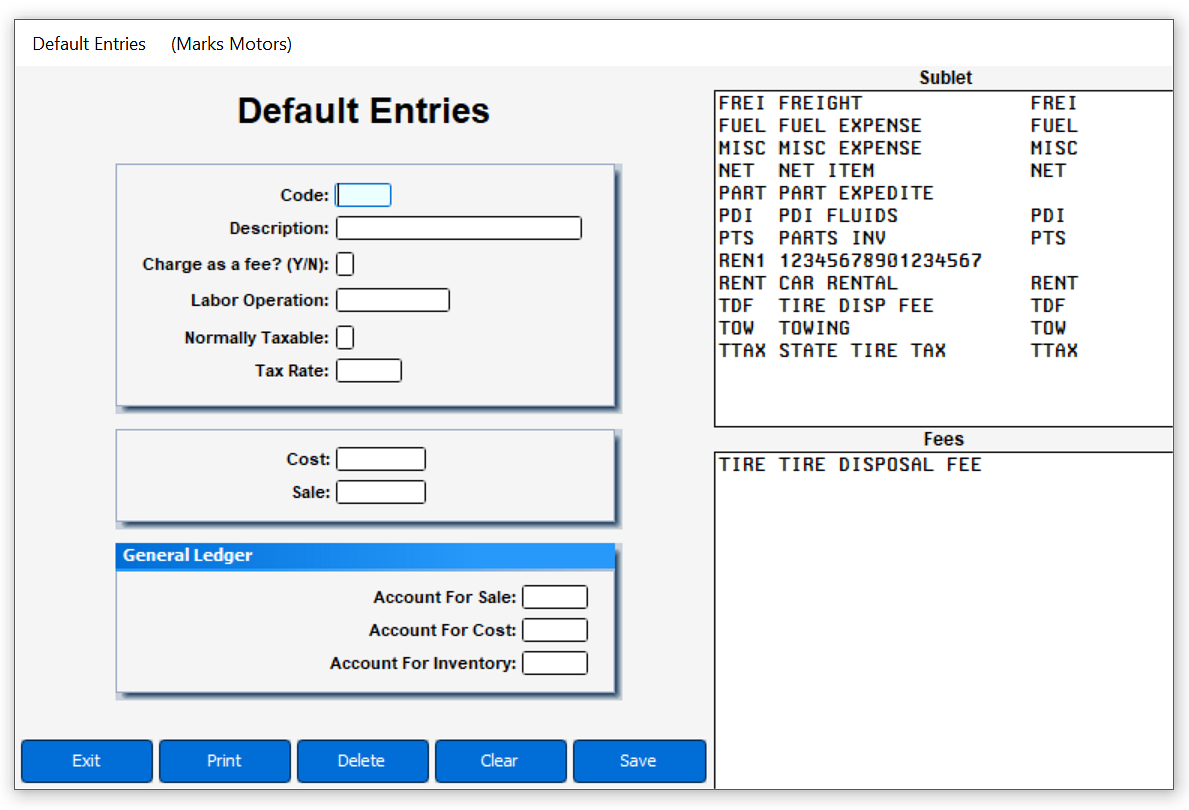Toggle the Normally Taxable checkbox

click(345, 337)
